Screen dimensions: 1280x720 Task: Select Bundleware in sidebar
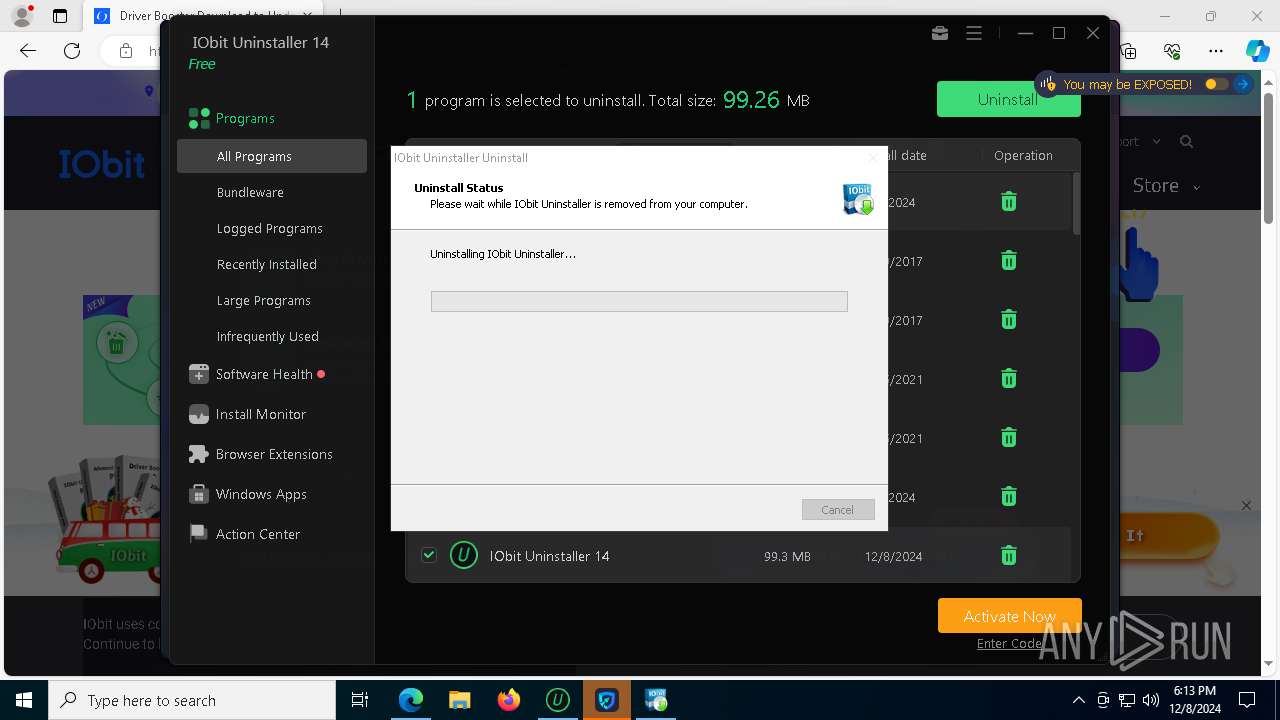(x=250, y=192)
